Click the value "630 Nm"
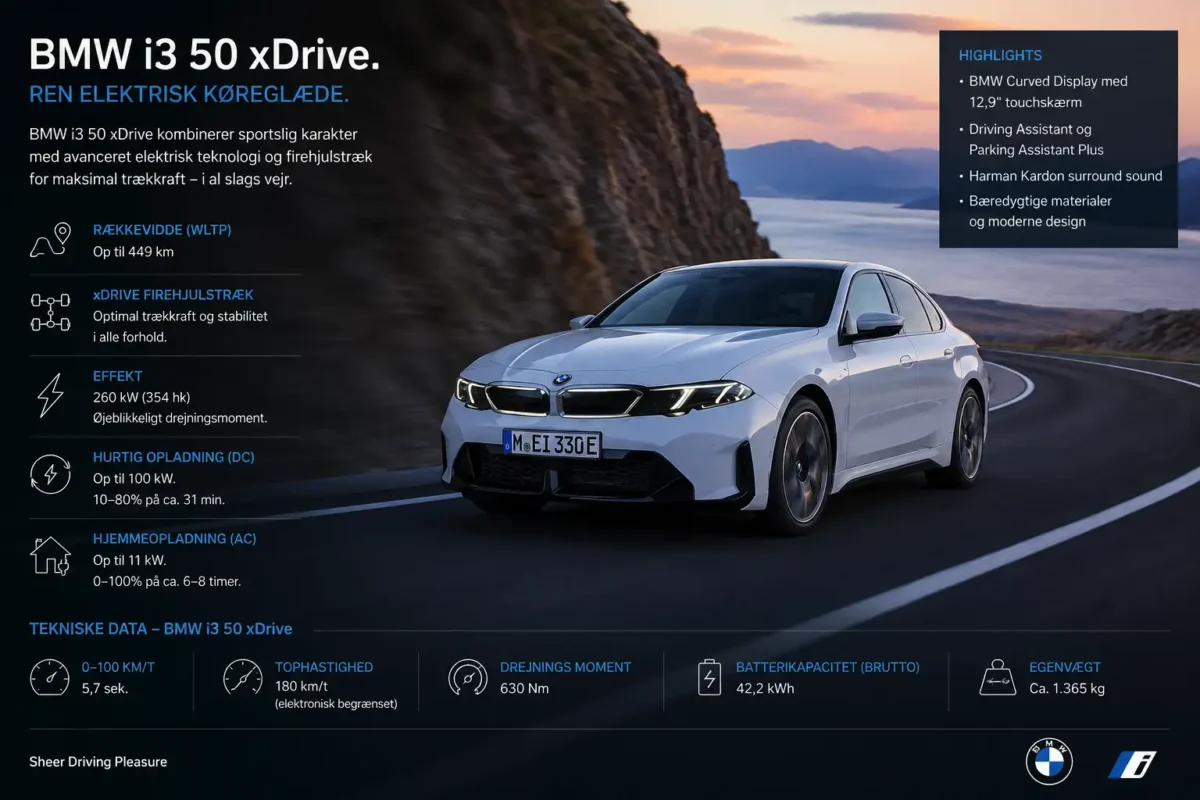1200x800 pixels. (524, 688)
